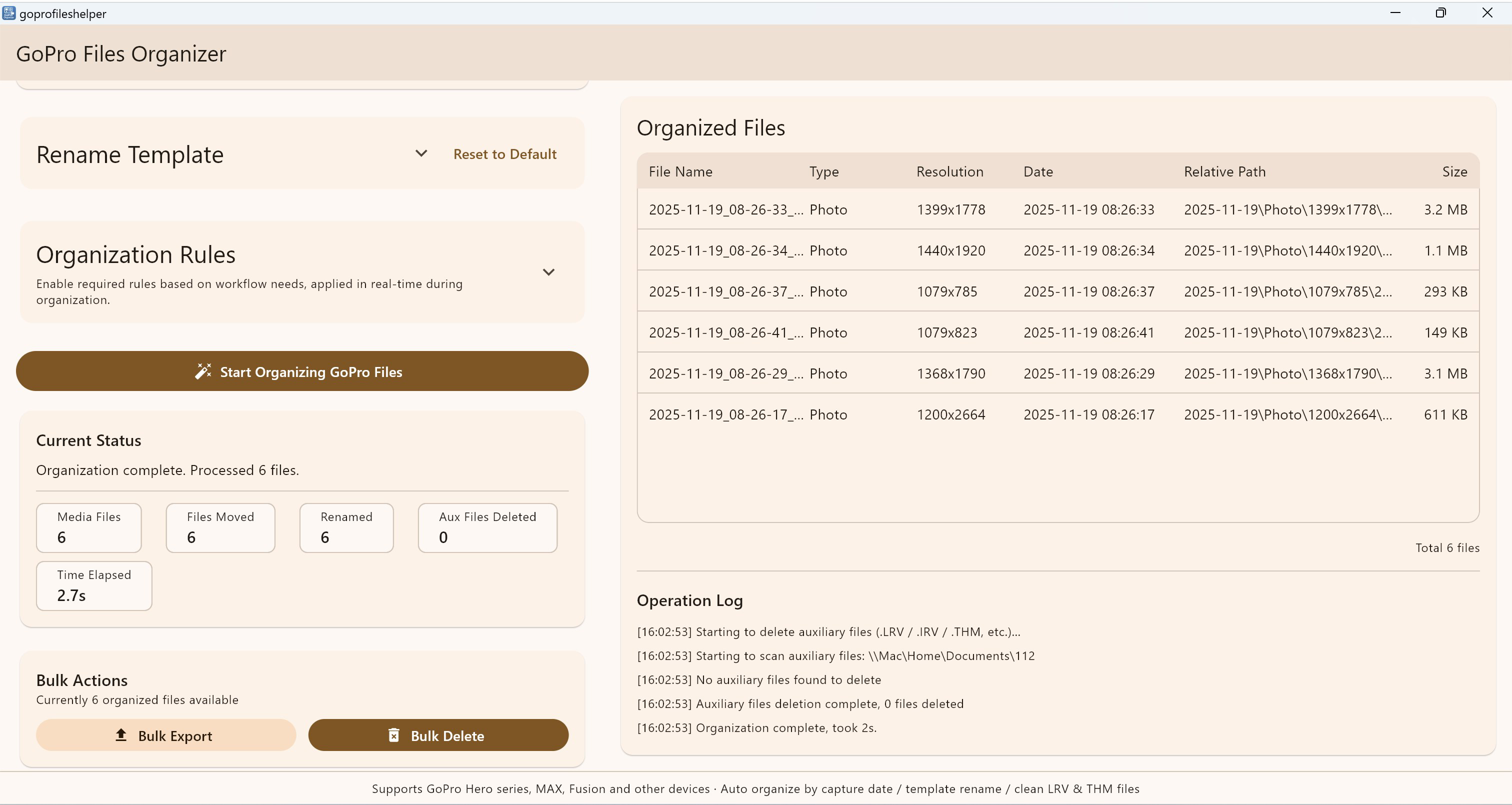1512x805 pixels.
Task: Sort by the File Name column header
Action: pyautogui.click(x=680, y=171)
